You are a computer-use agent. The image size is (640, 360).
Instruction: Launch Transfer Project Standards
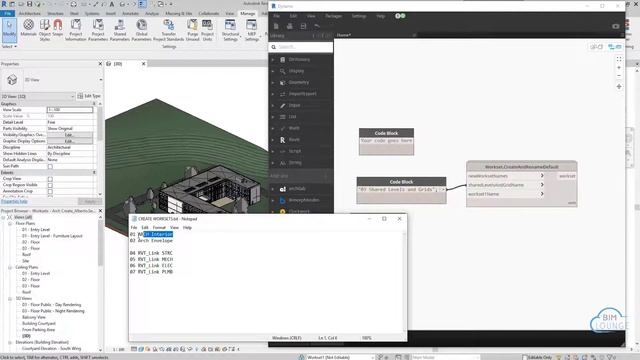click(x=169, y=29)
